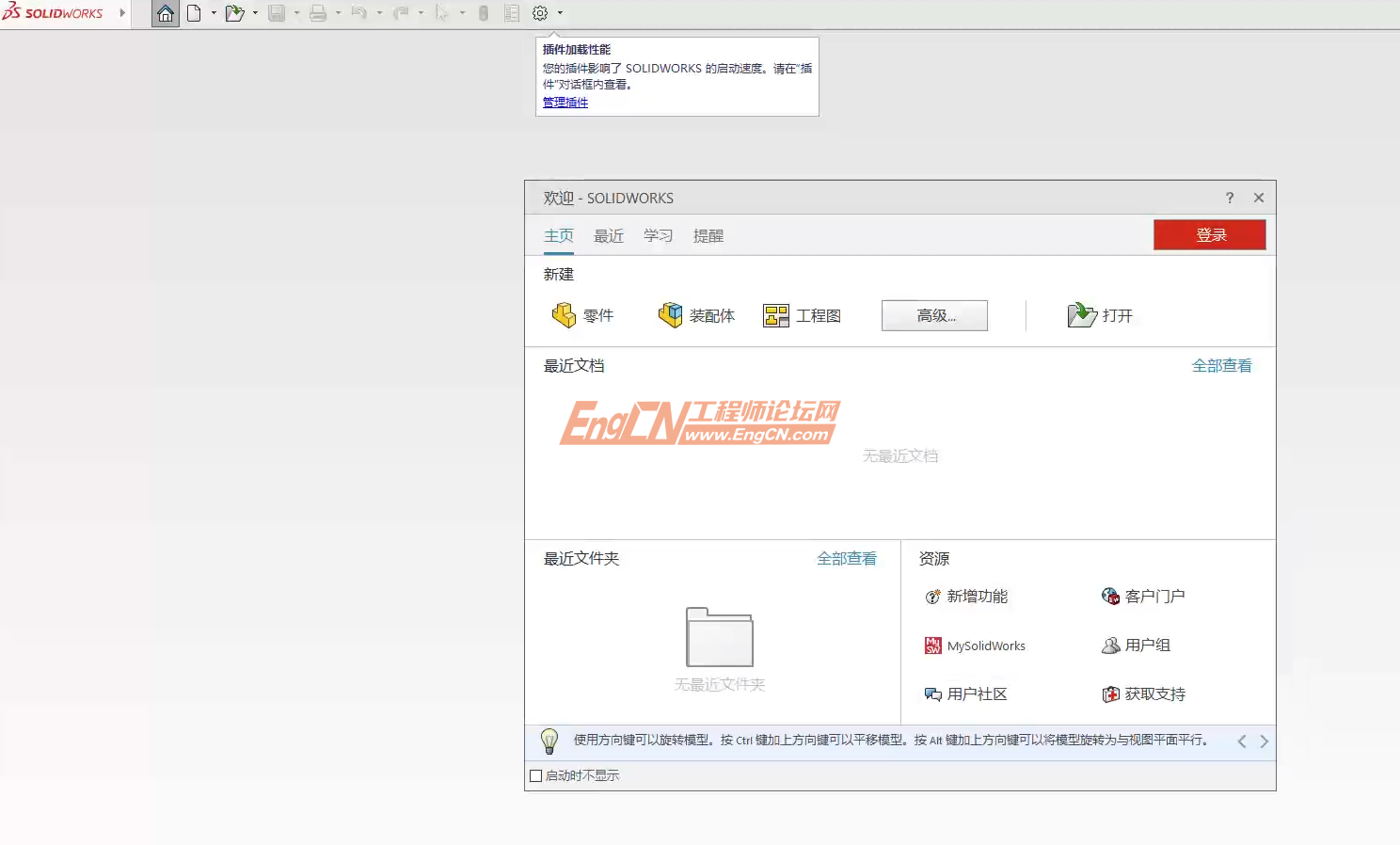
Task: Open an existing document from the welcome dialog
Action: pos(1101,315)
